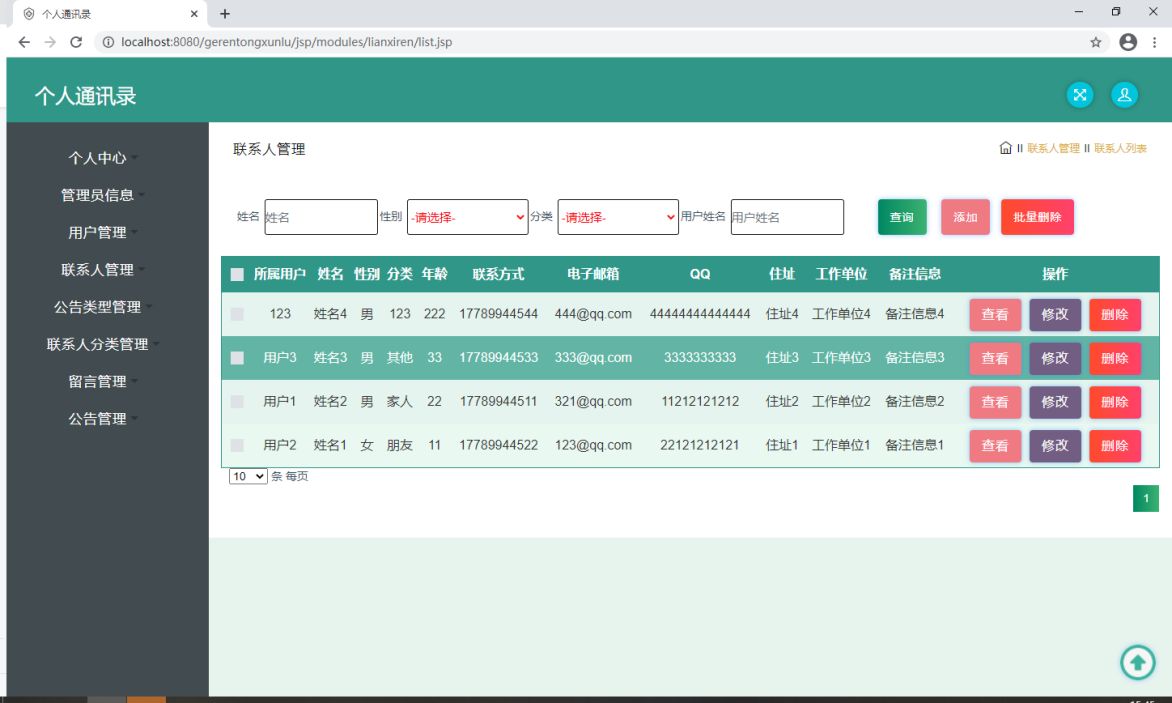The image size is (1172, 703).
Task: Click the 查询 search button
Action: (902, 217)
